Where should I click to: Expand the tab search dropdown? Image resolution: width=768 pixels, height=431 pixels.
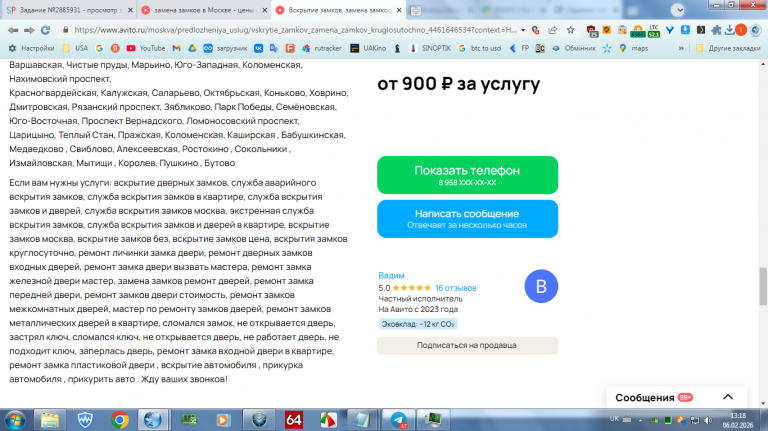pyautogui.click(x=678, y=10)
